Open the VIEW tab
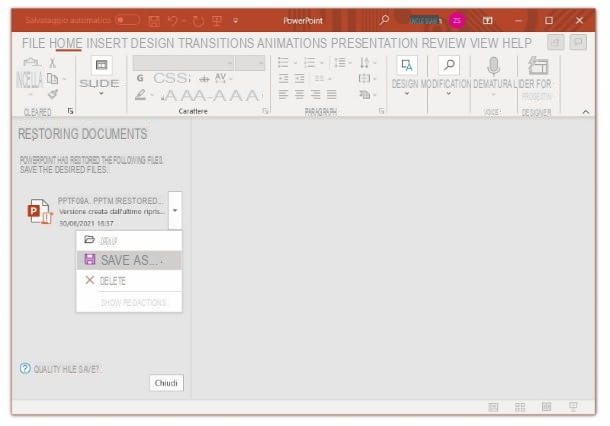Screen dimensions: 610x426 484,43
